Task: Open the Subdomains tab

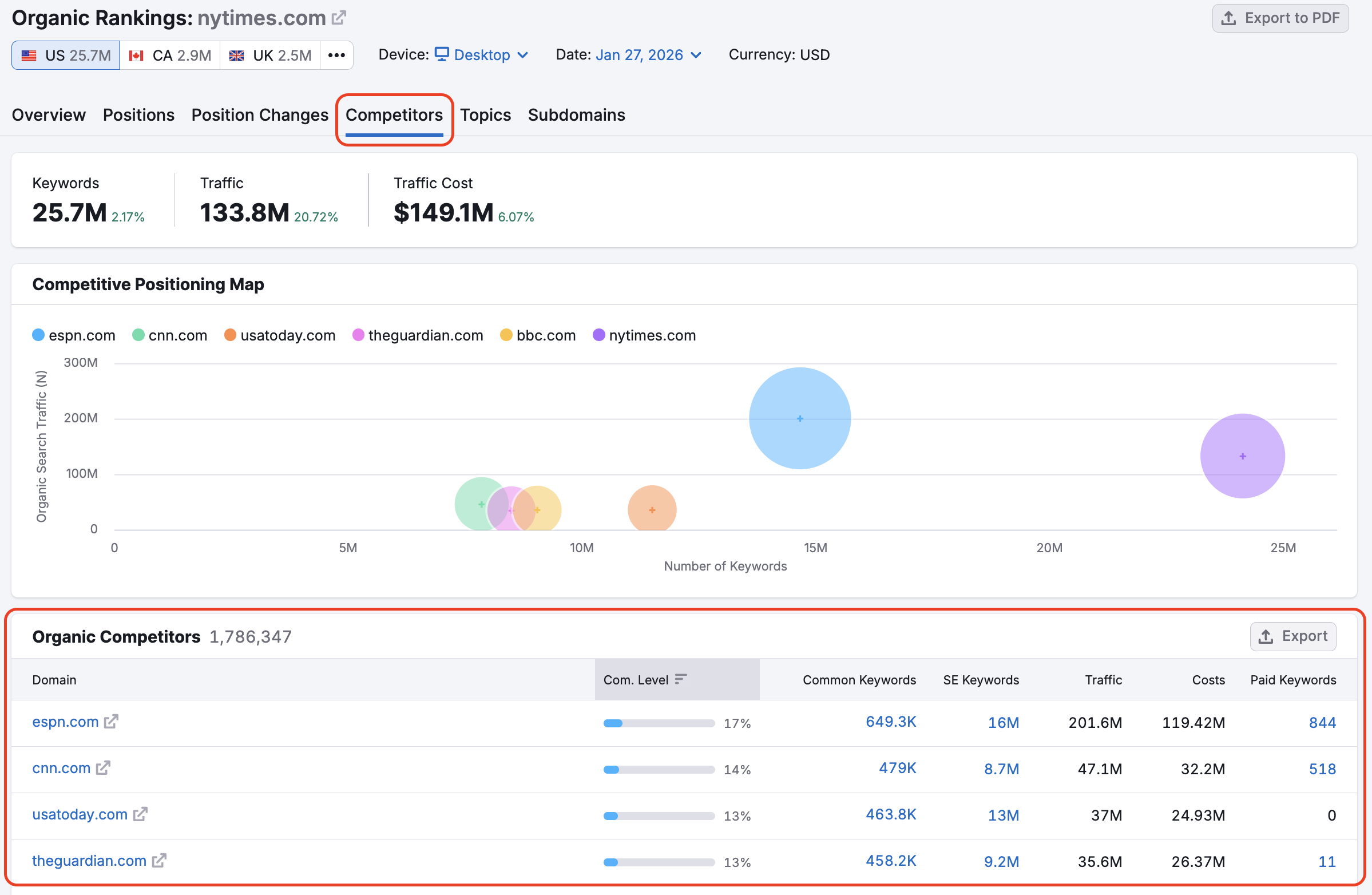Action: click(x=576, y=115)
